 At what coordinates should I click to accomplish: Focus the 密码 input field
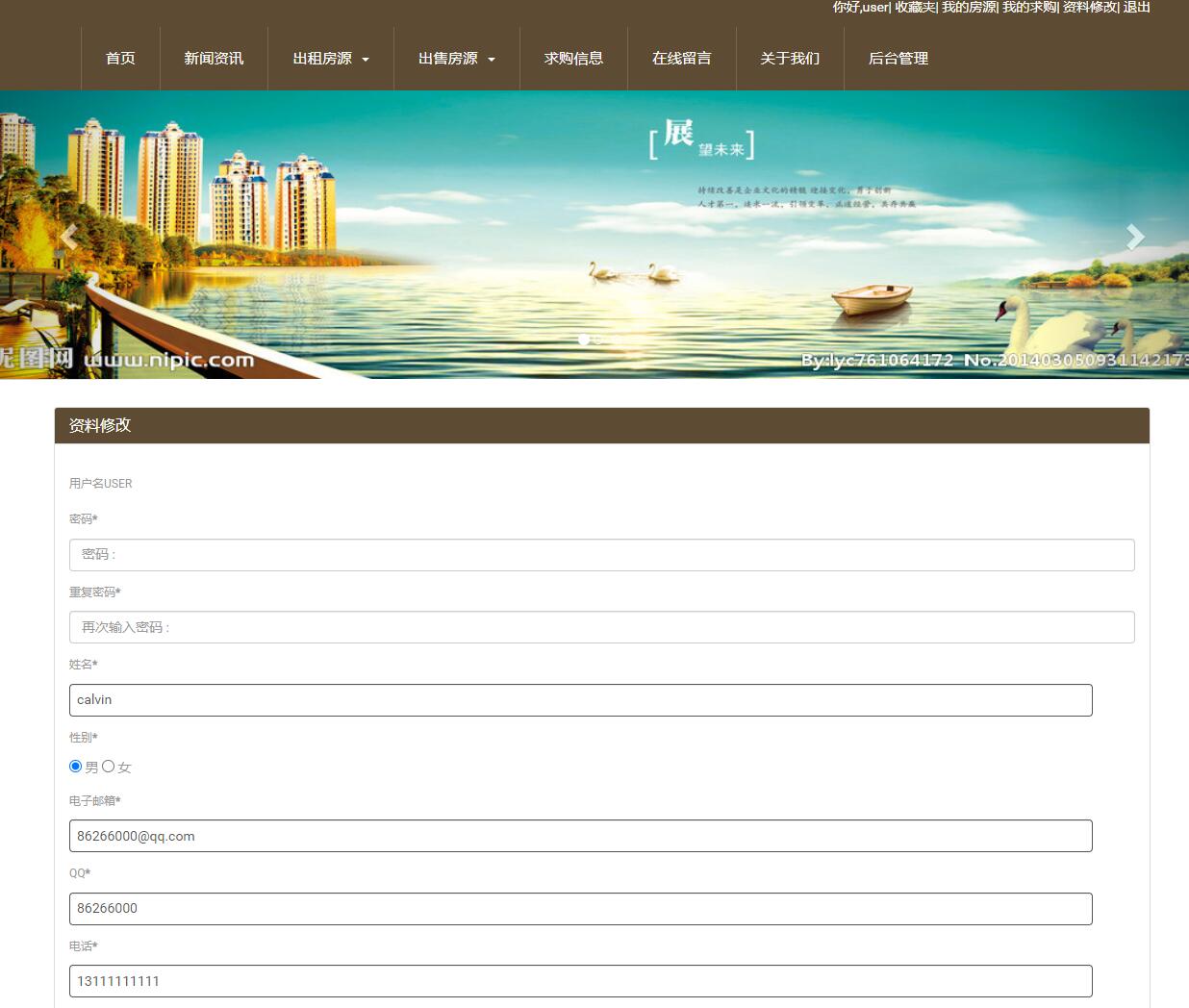[602, 555]
